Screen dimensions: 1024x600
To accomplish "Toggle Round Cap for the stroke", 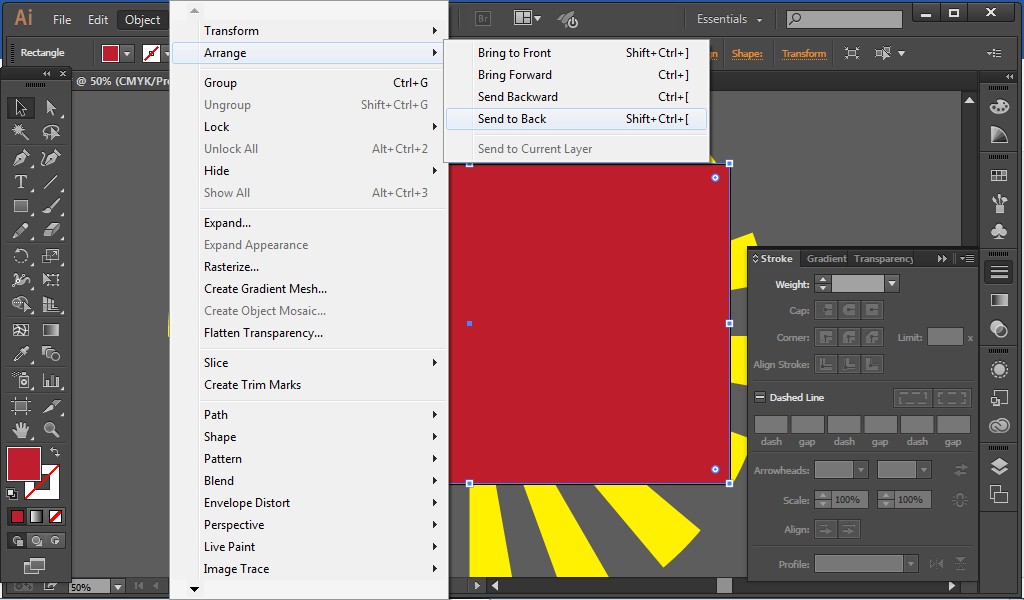I will 847,308.
